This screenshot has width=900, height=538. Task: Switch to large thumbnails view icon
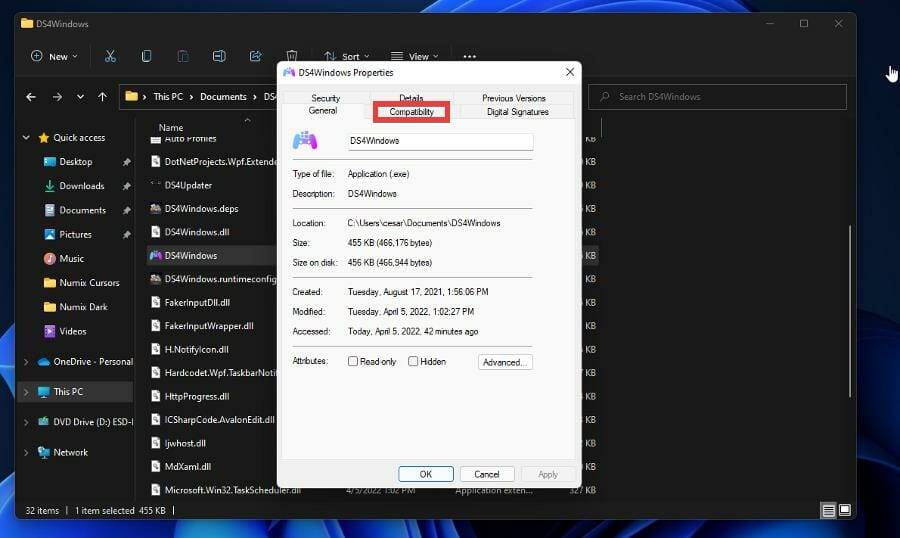(x=845, y=510)
